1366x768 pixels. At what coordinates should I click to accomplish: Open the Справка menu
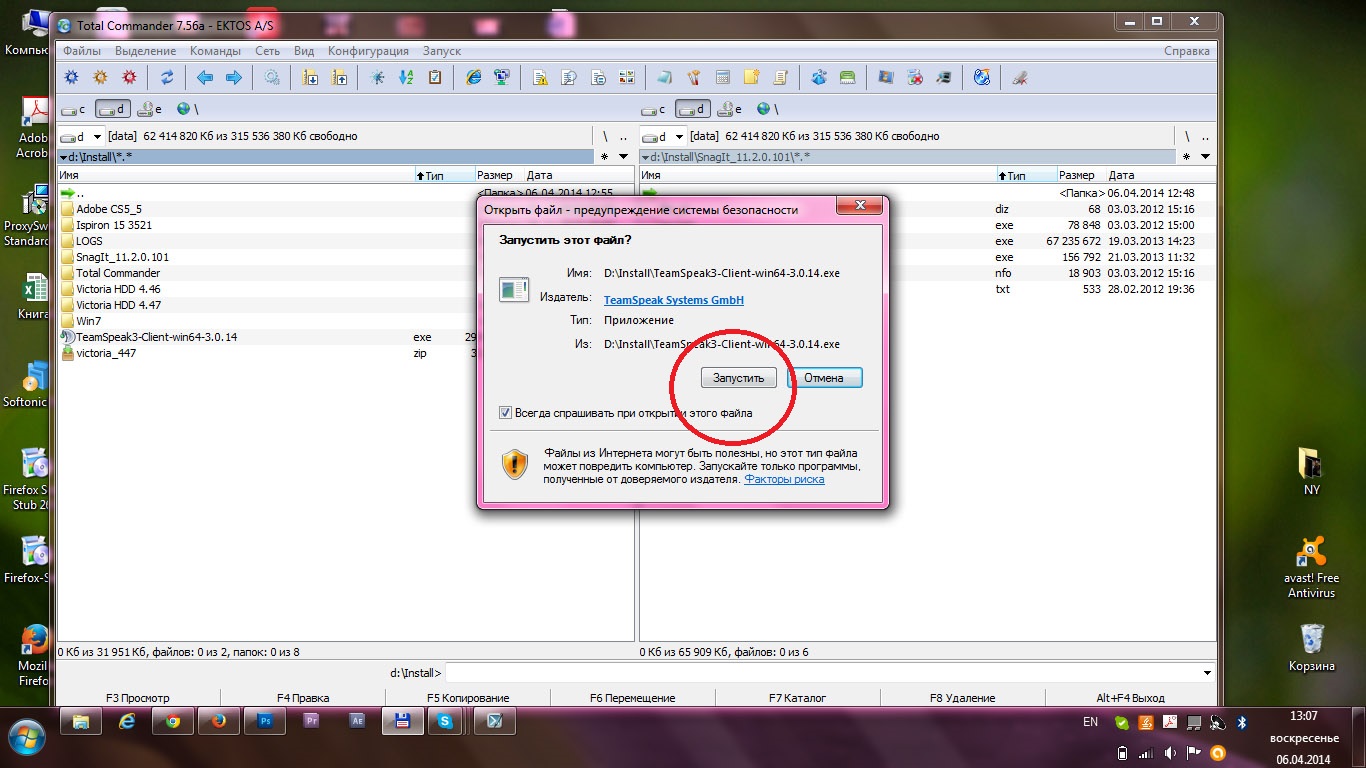click(x=1186, y=51)
